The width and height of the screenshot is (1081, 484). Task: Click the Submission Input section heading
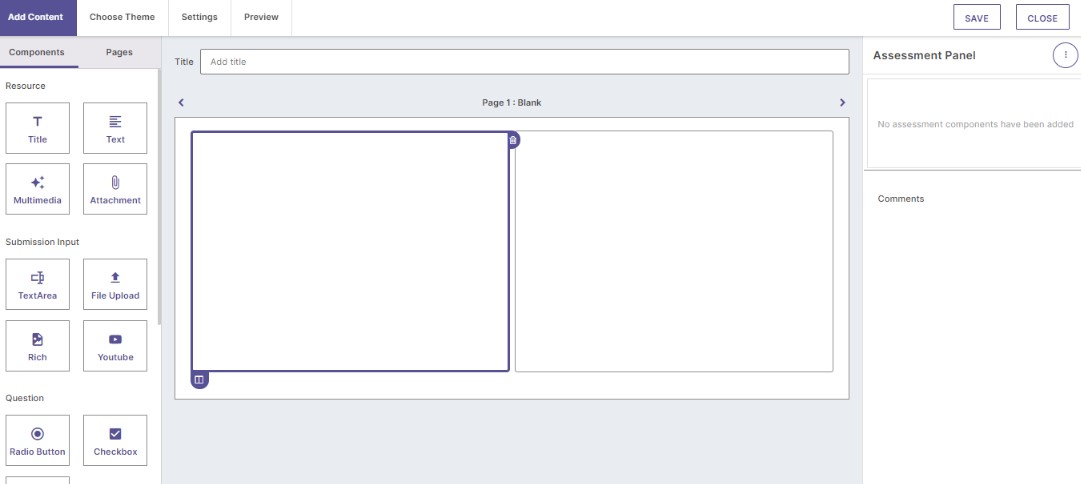(42, 242)
